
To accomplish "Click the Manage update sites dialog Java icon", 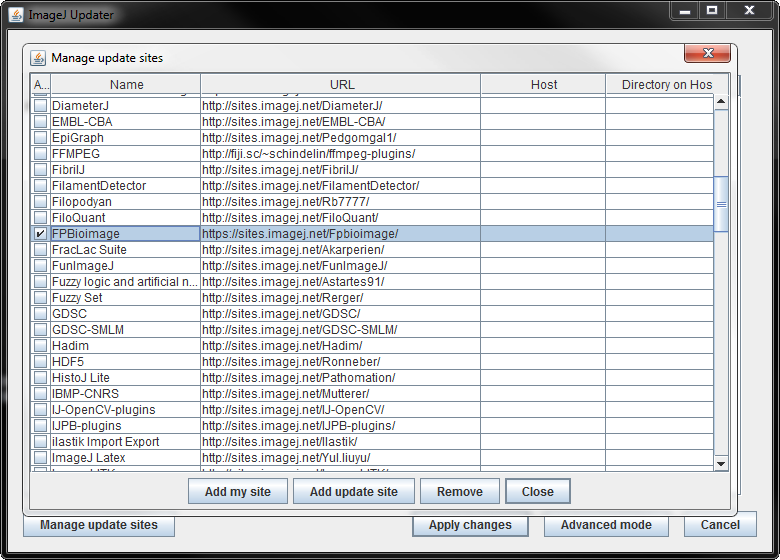I will tap(38, 58).
